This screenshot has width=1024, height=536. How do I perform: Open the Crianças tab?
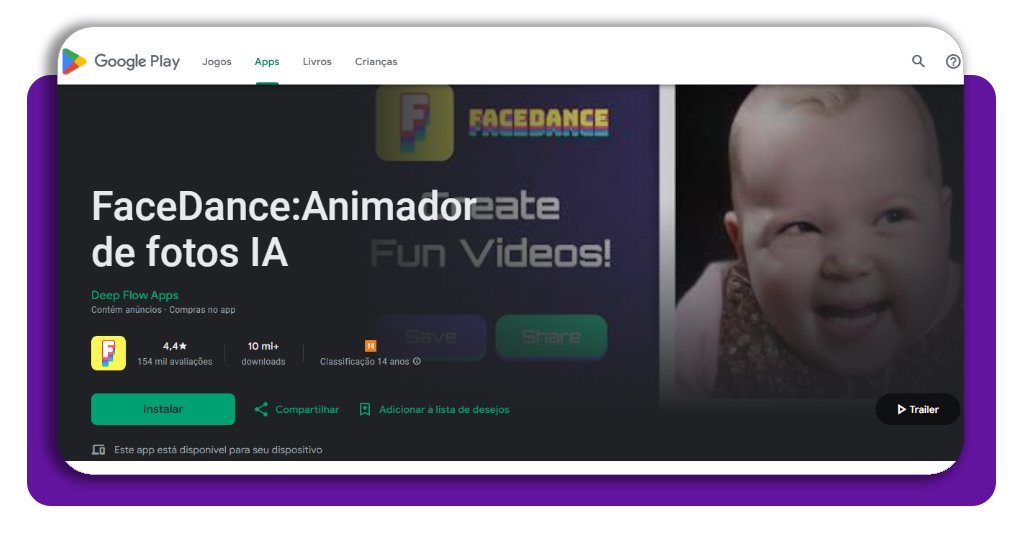click(x=376, y=61)
